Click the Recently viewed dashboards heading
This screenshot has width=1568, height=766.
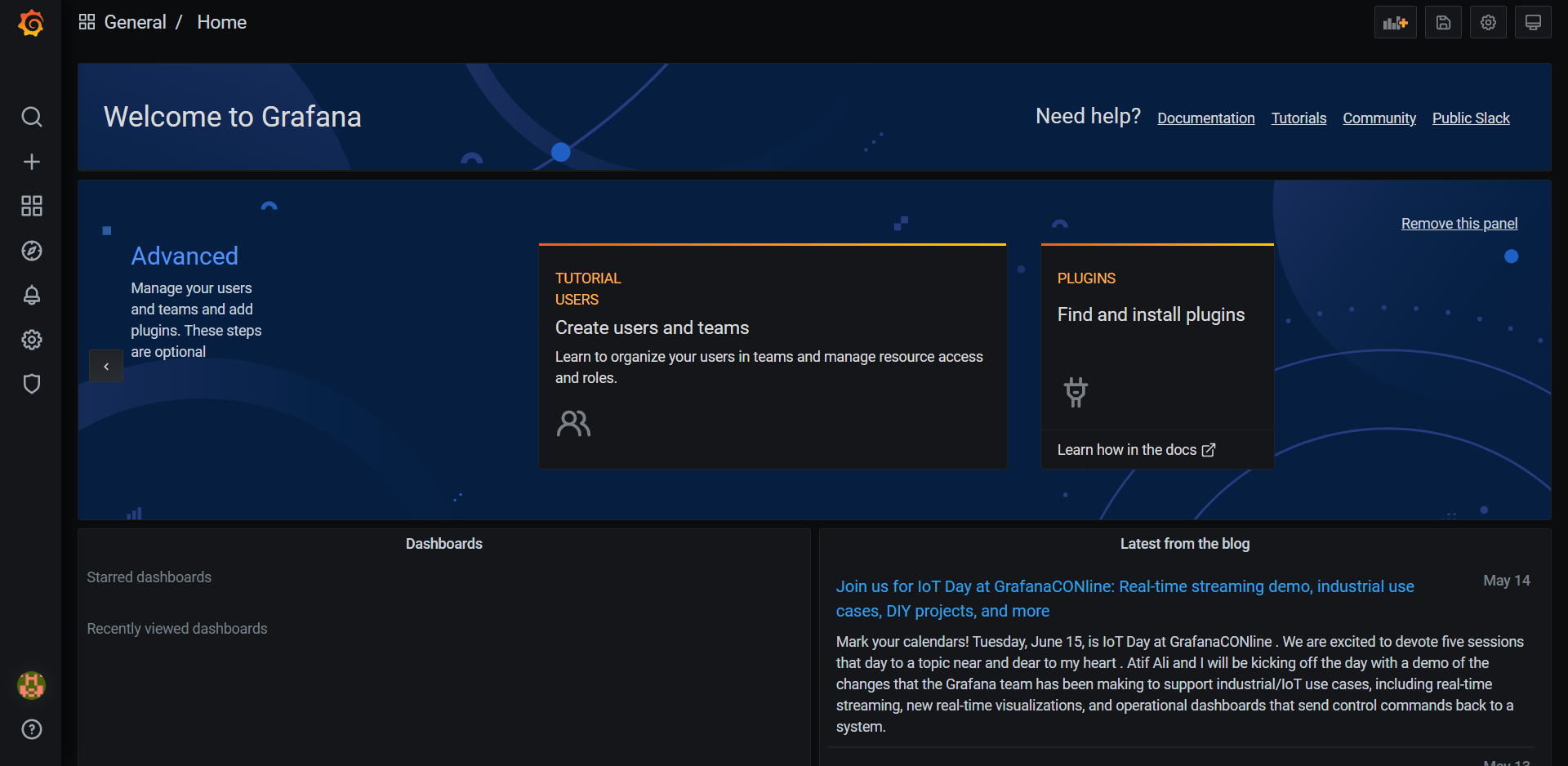pyautogui.click(x=177, y=629)
